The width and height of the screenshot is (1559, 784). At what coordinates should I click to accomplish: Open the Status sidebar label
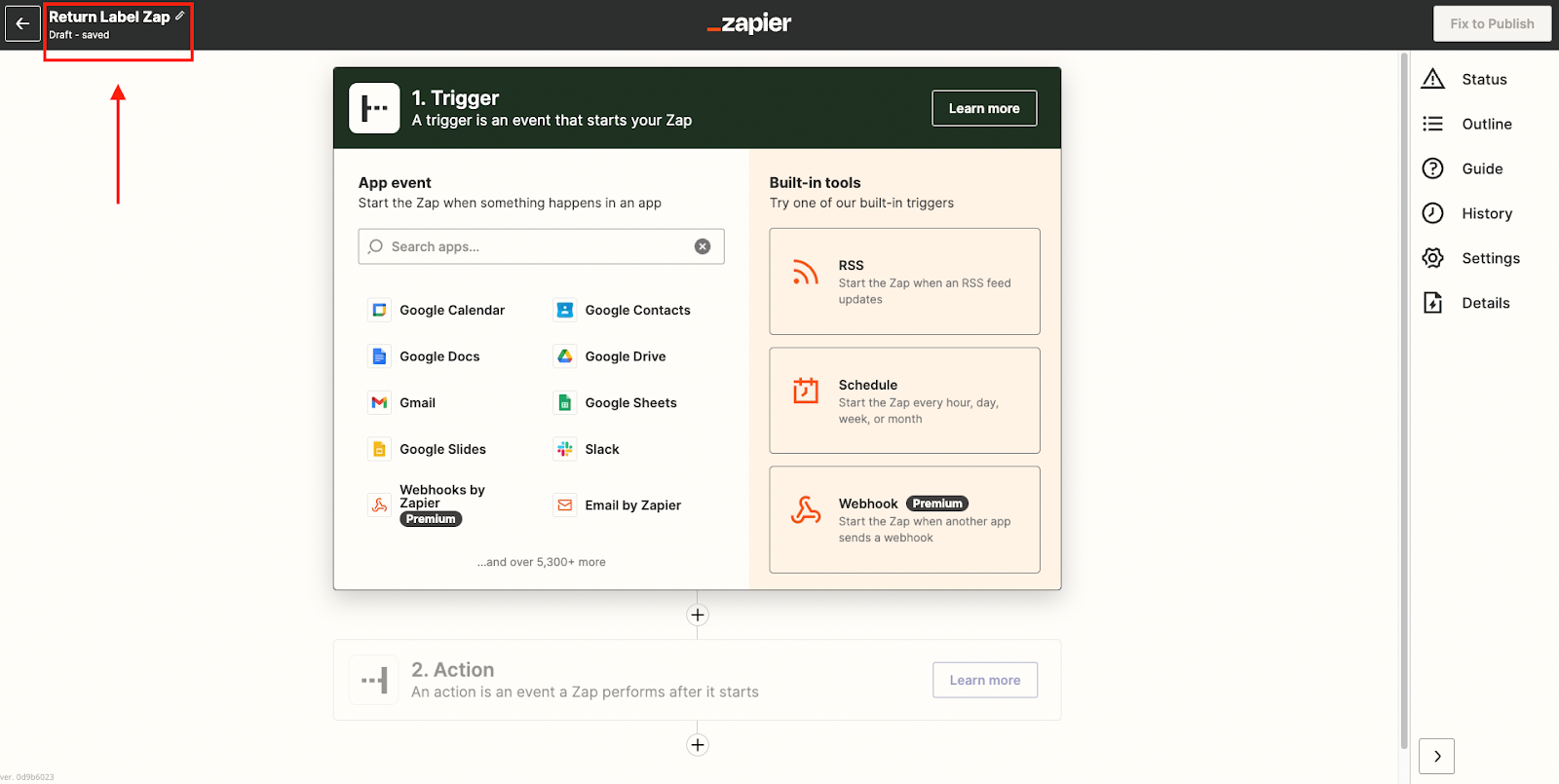[x=1484, y=79]
